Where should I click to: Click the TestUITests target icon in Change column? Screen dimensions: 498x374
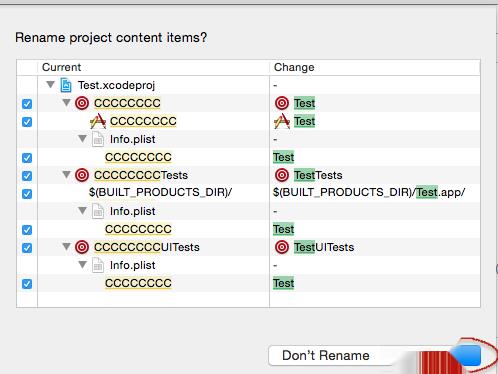click(282, 247)
